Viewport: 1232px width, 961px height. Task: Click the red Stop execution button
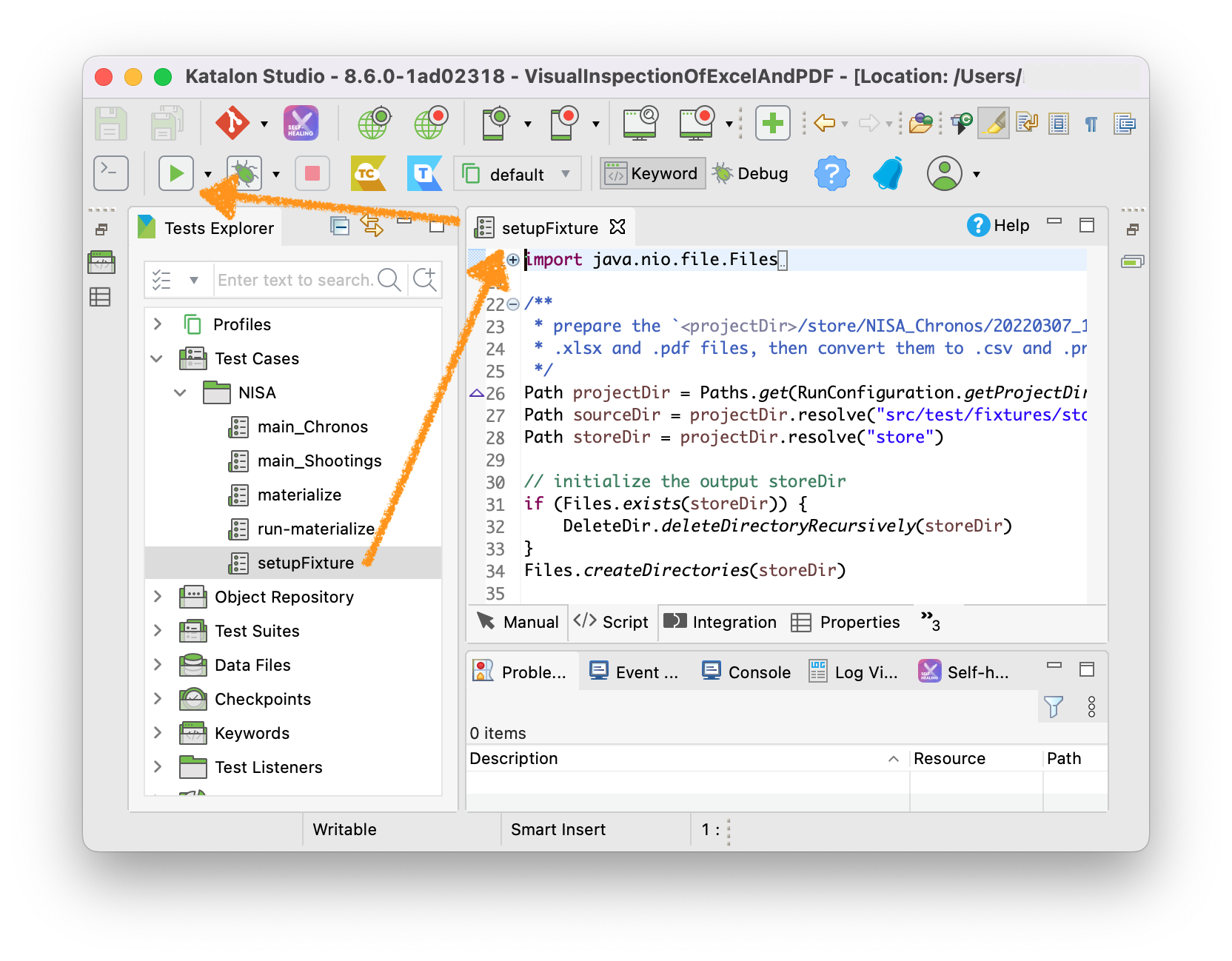pos(312,173)
